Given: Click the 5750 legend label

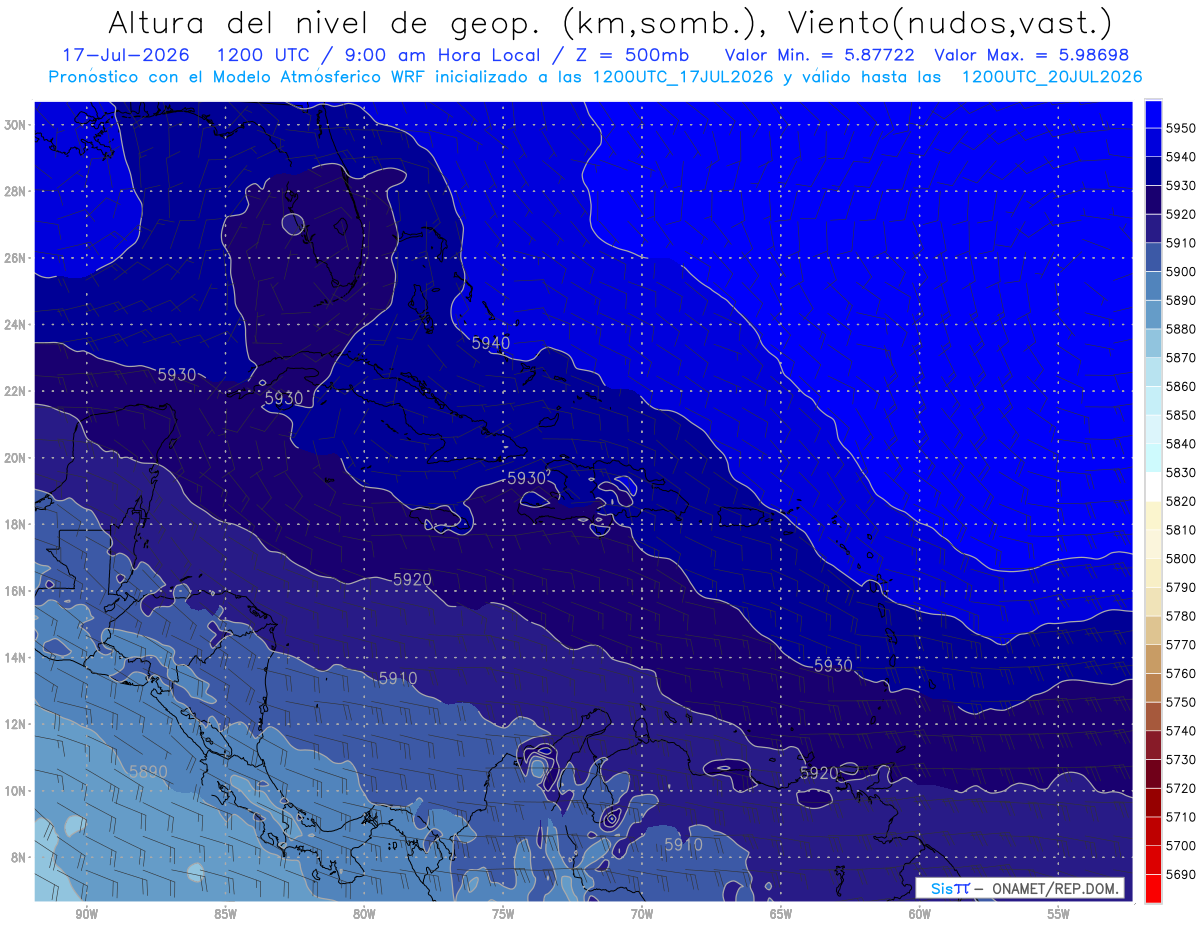Looking at the screenshot, I should tap(1181, 702).
